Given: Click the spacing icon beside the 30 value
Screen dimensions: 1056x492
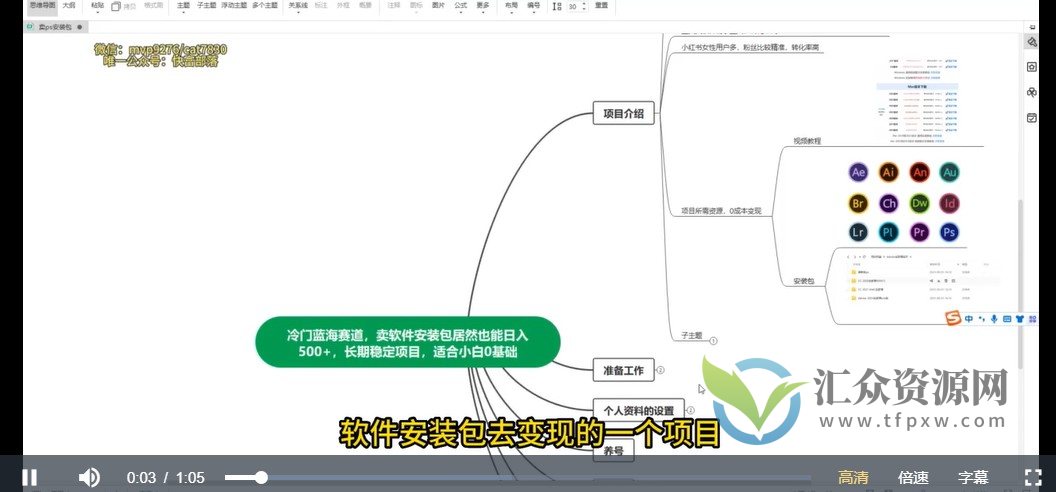Looking at the screenshot, I should 556,6.
